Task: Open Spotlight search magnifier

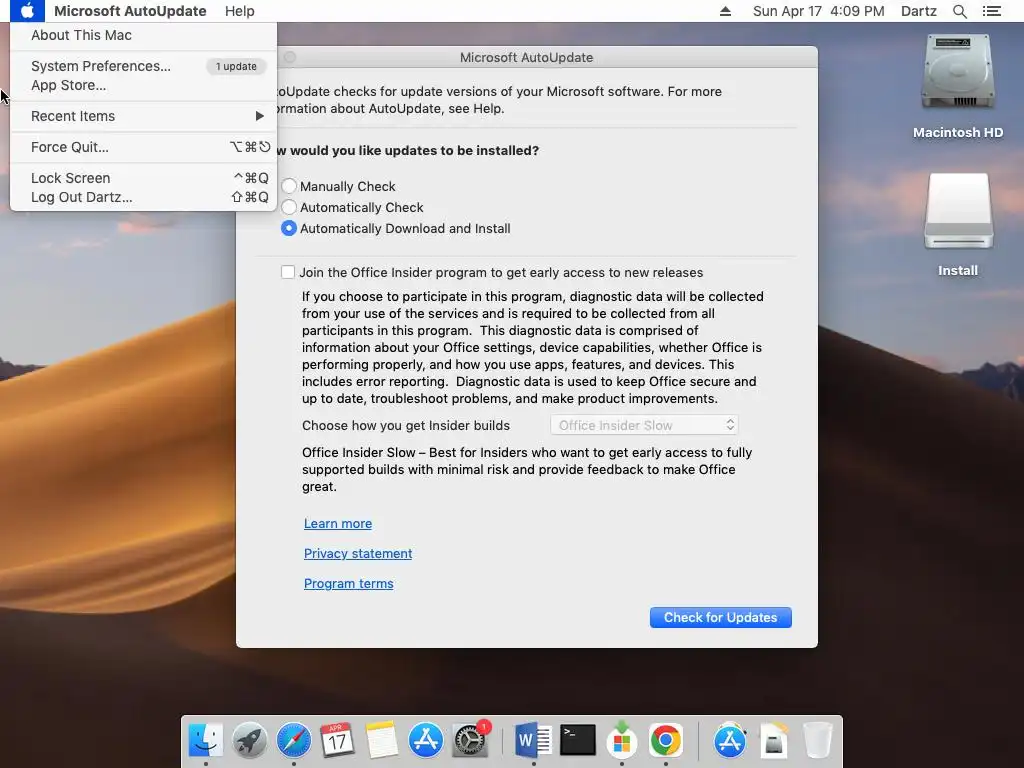Action: coord(959,11)
